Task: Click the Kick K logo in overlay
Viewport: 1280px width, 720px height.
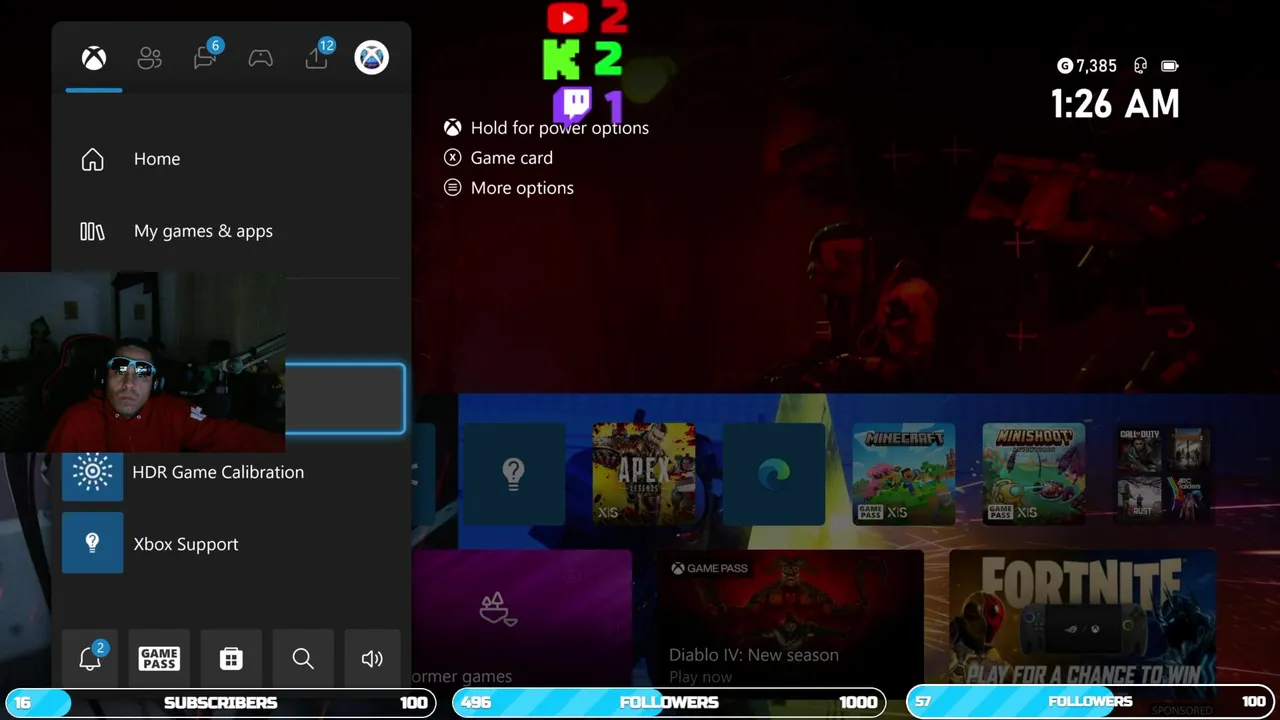Action: (562, 60)
